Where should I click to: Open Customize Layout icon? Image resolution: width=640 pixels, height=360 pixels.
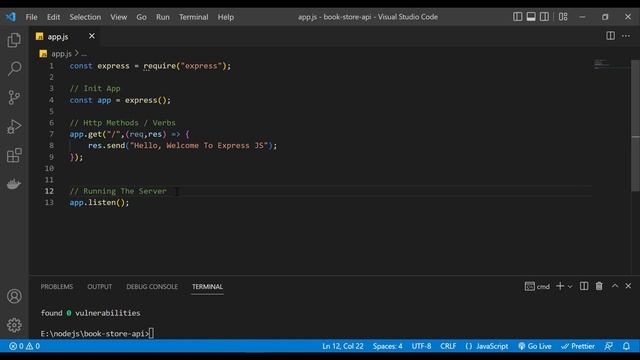tap(563, 17)
